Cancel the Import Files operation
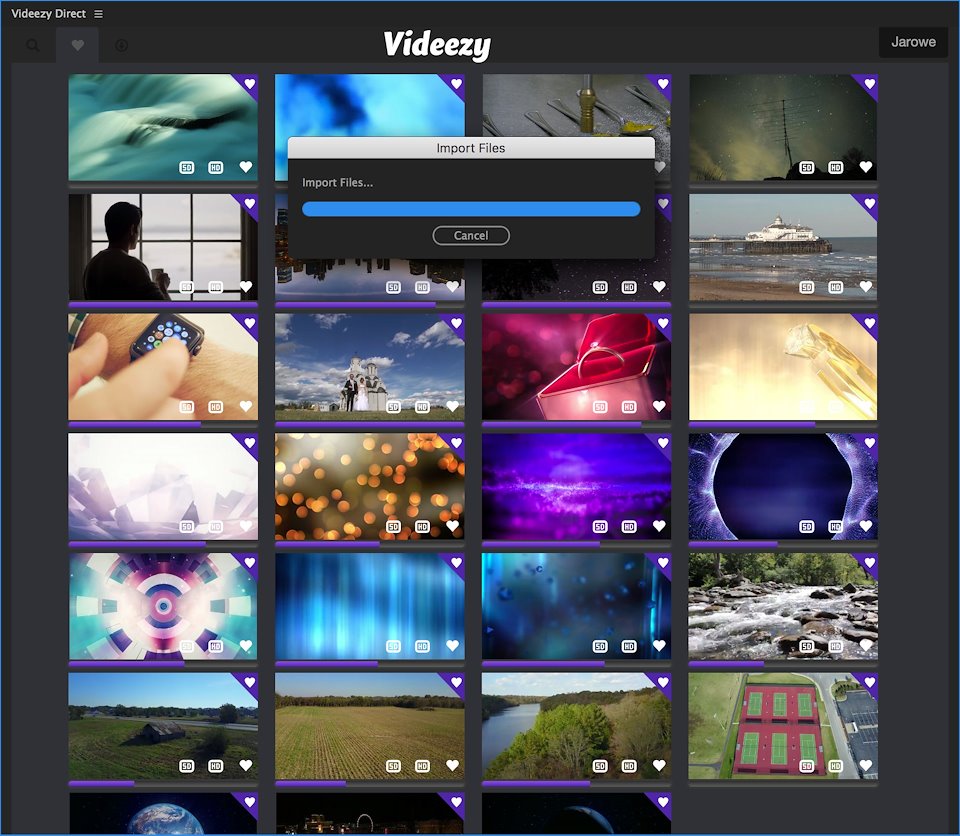The height and width of the screenshot is (836, 960). point(471,236)
